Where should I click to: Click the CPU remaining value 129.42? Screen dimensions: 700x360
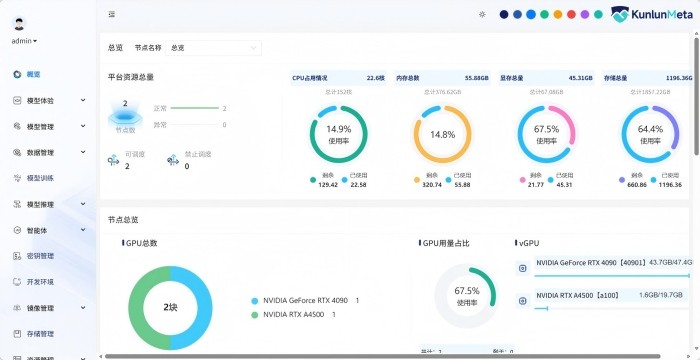[x=328, y=184]
